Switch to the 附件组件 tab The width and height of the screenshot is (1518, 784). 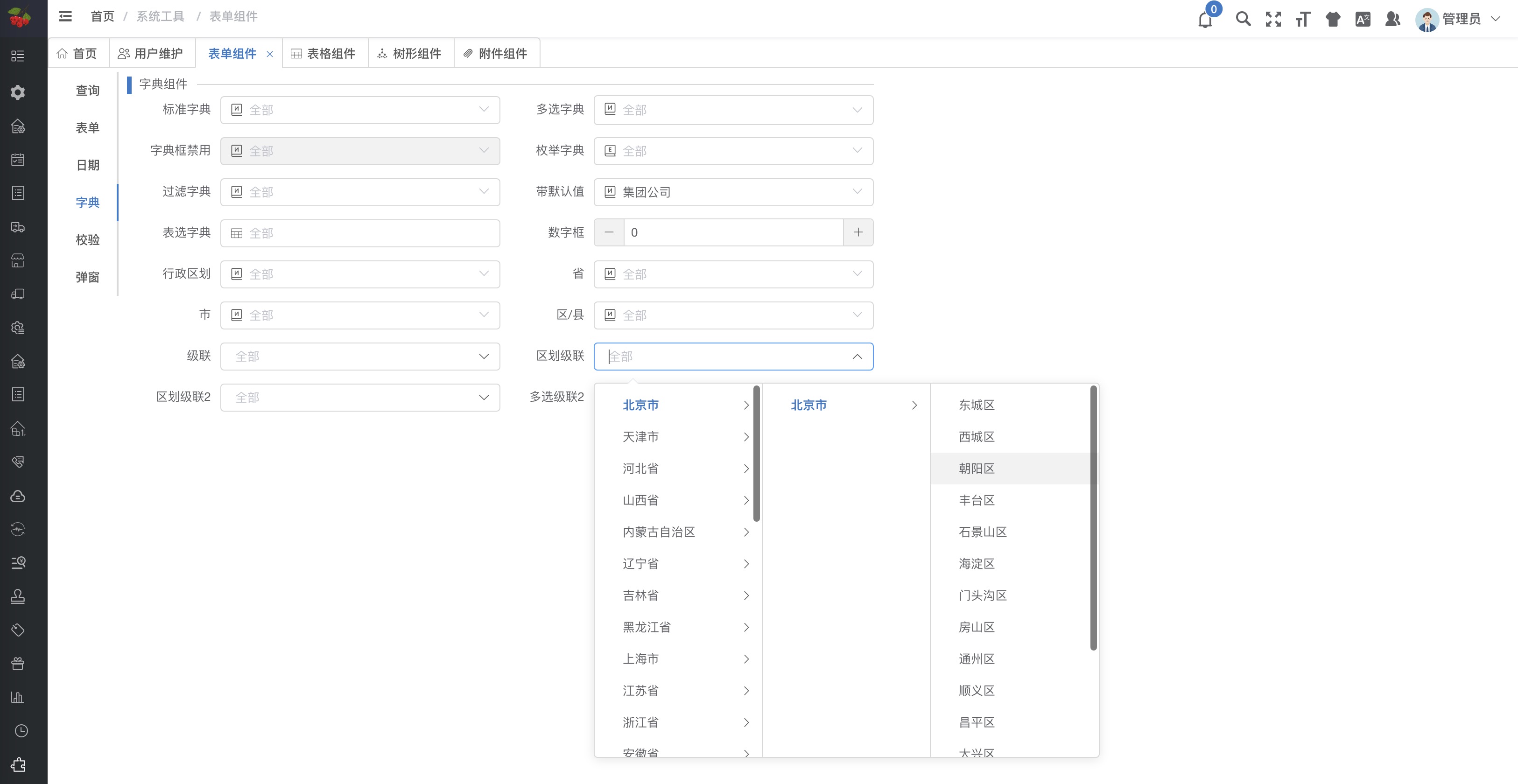click(497, 54)
